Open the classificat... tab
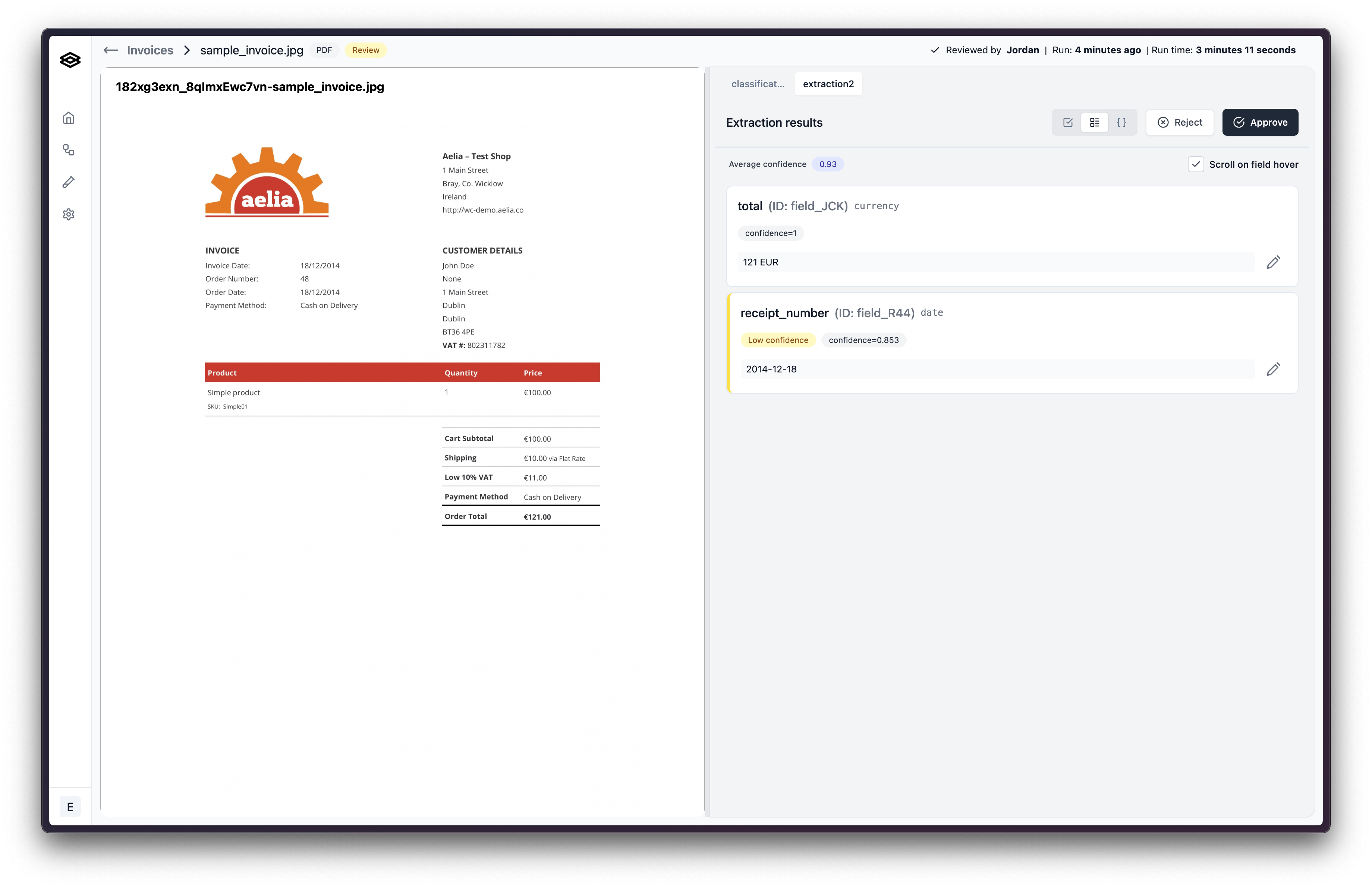Screen dimensions: 1372x888 [x=758, y=84]
